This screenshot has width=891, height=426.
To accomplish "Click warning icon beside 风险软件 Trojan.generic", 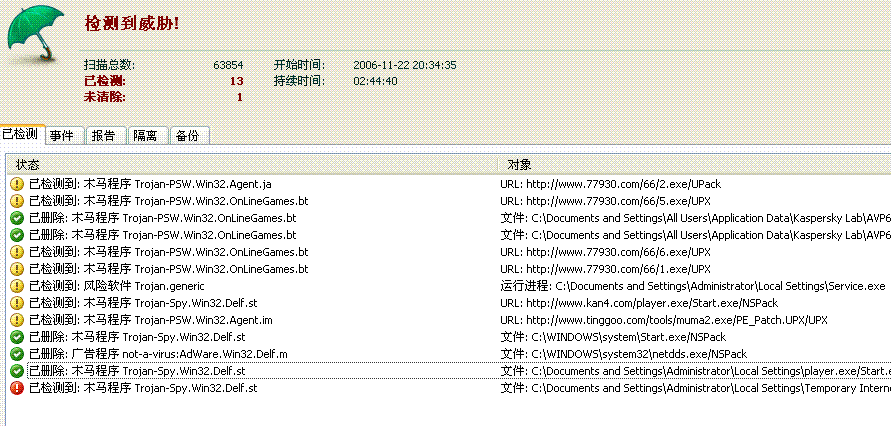I will [x=17, y=286].
